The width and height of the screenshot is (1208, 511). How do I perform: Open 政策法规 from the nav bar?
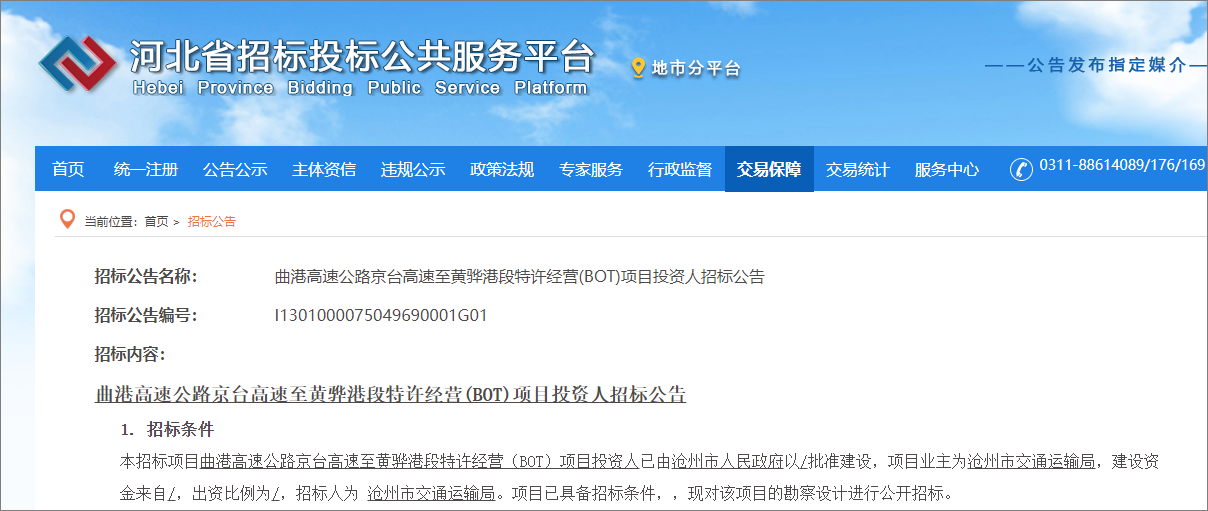pos(502,169)
